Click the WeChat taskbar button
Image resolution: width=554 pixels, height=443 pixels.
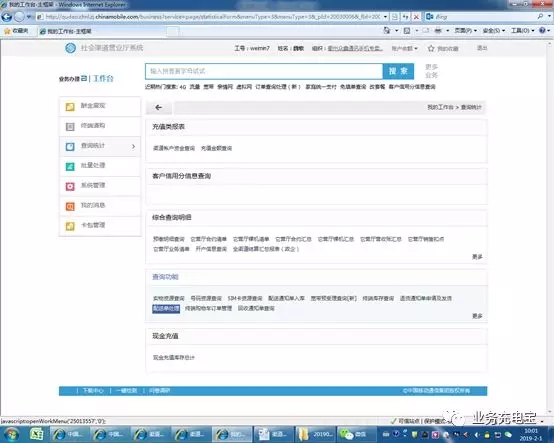353,434
